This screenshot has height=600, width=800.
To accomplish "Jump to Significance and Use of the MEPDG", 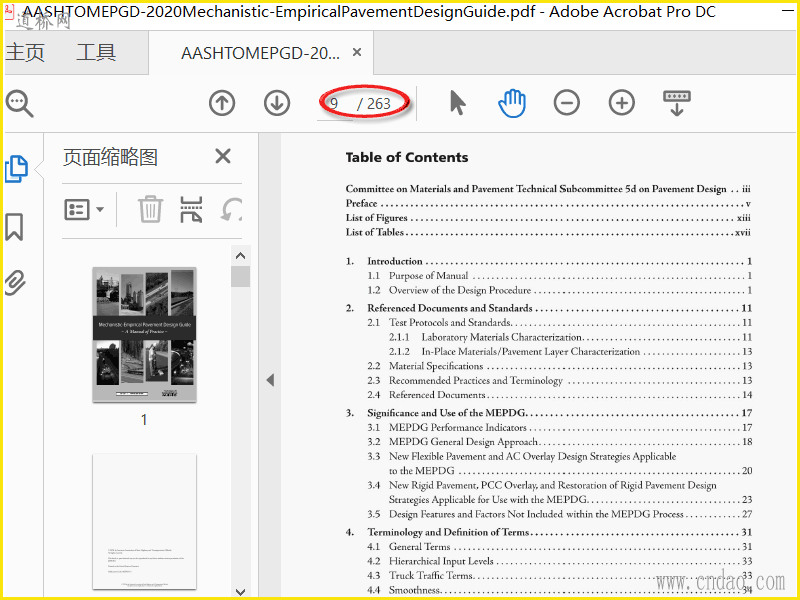I will [549, 413].
